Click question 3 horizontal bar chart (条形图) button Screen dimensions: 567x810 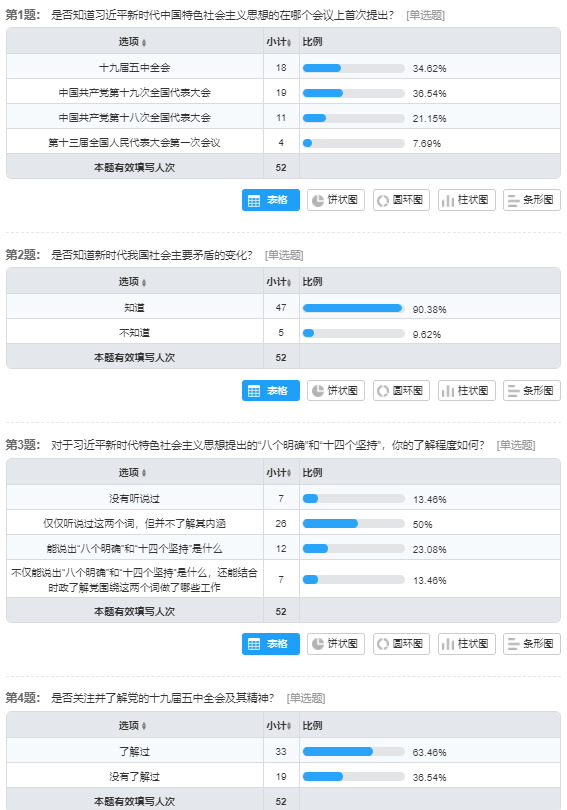531,644
